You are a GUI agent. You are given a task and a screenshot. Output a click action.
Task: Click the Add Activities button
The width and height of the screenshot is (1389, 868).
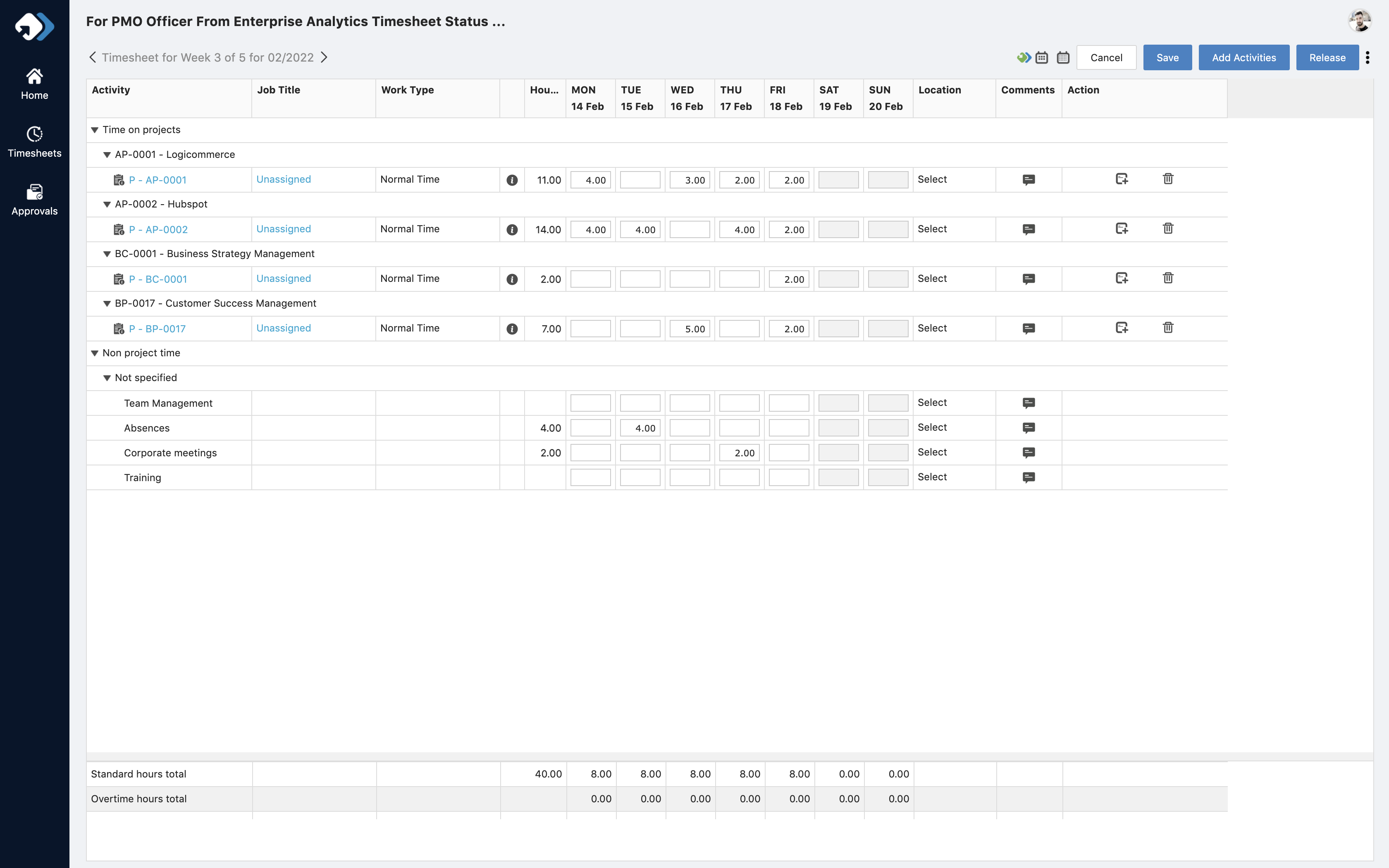1243,57
